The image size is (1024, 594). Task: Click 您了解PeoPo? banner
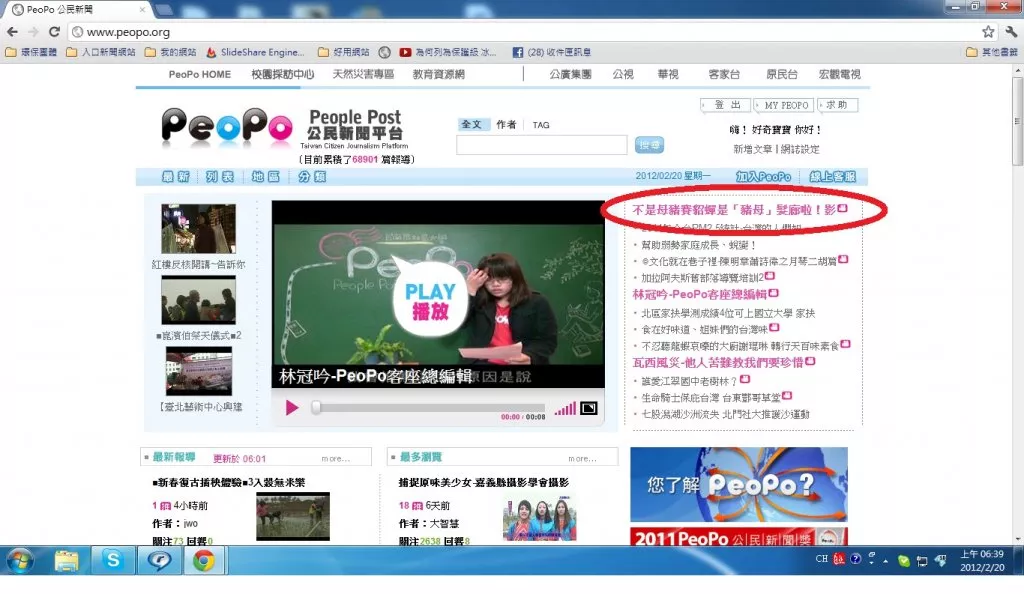(739, 484)
